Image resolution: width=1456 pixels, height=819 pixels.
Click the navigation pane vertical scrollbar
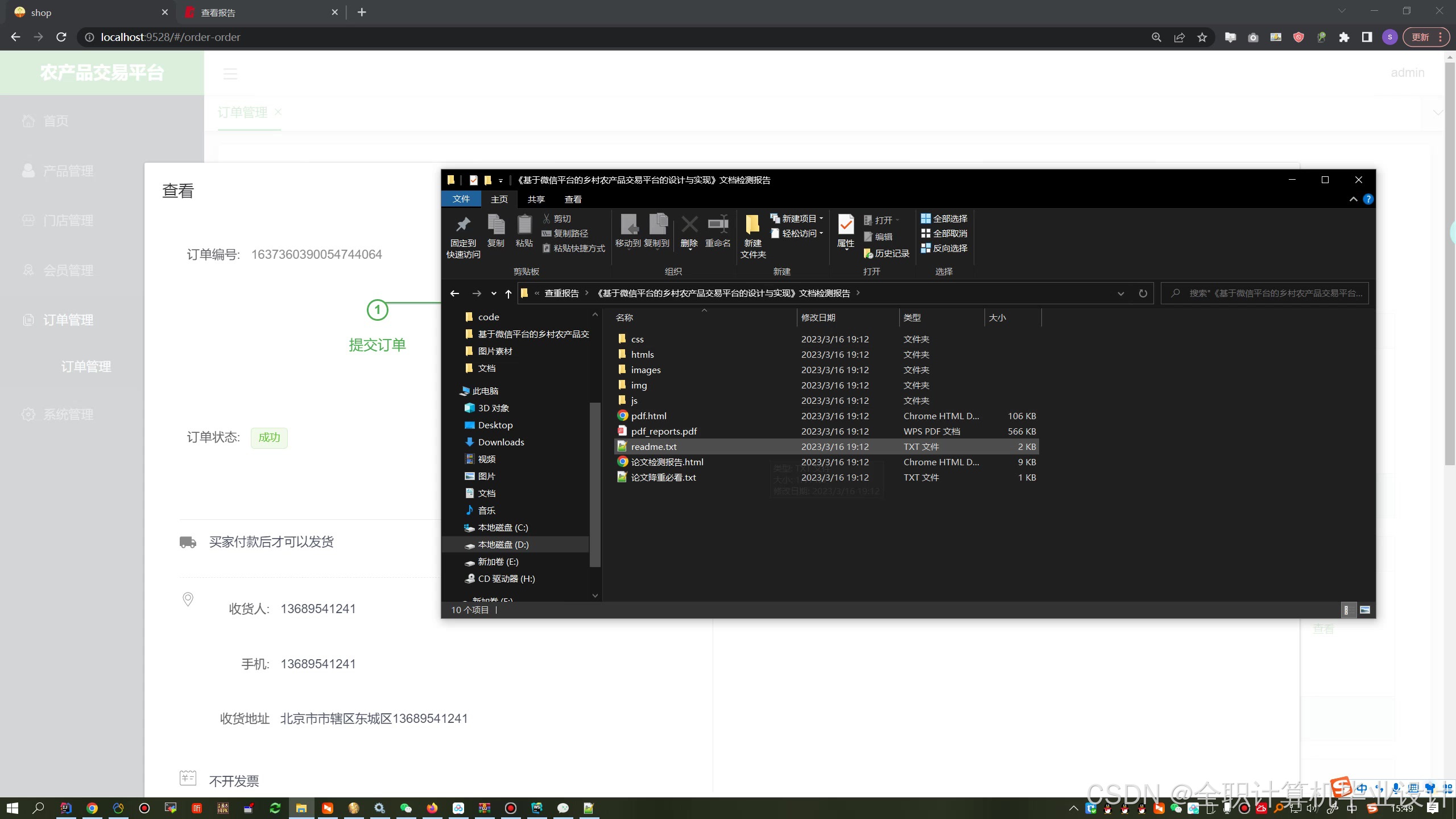point(595,483)
